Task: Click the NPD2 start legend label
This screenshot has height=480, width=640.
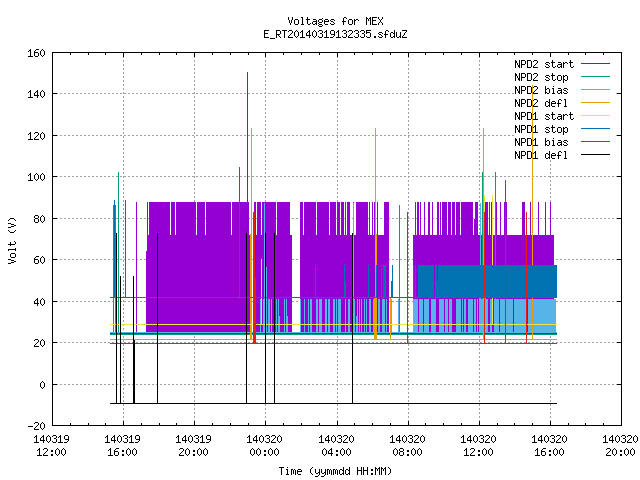Action: tap(544, 64)
